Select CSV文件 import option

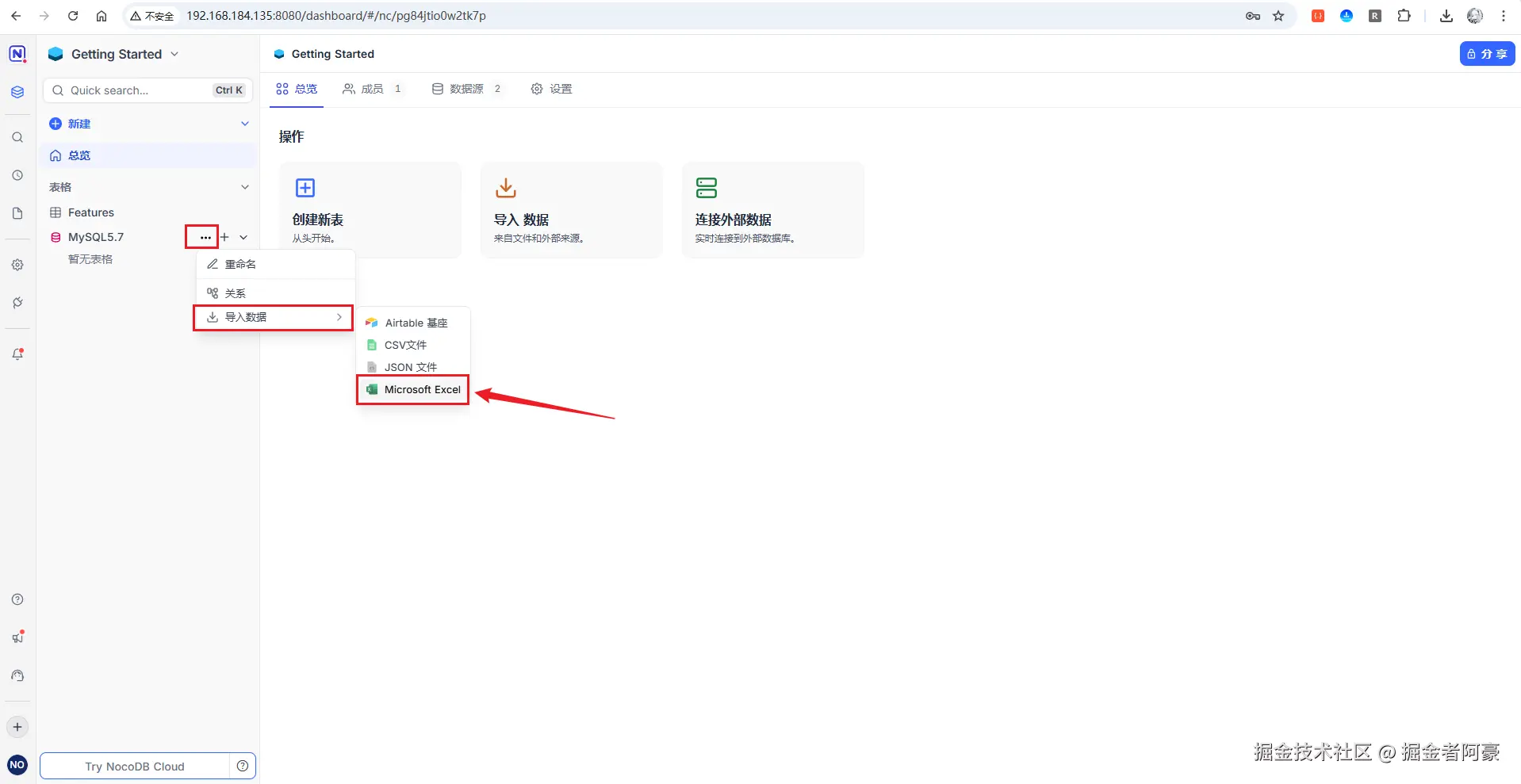coord(413,345)
